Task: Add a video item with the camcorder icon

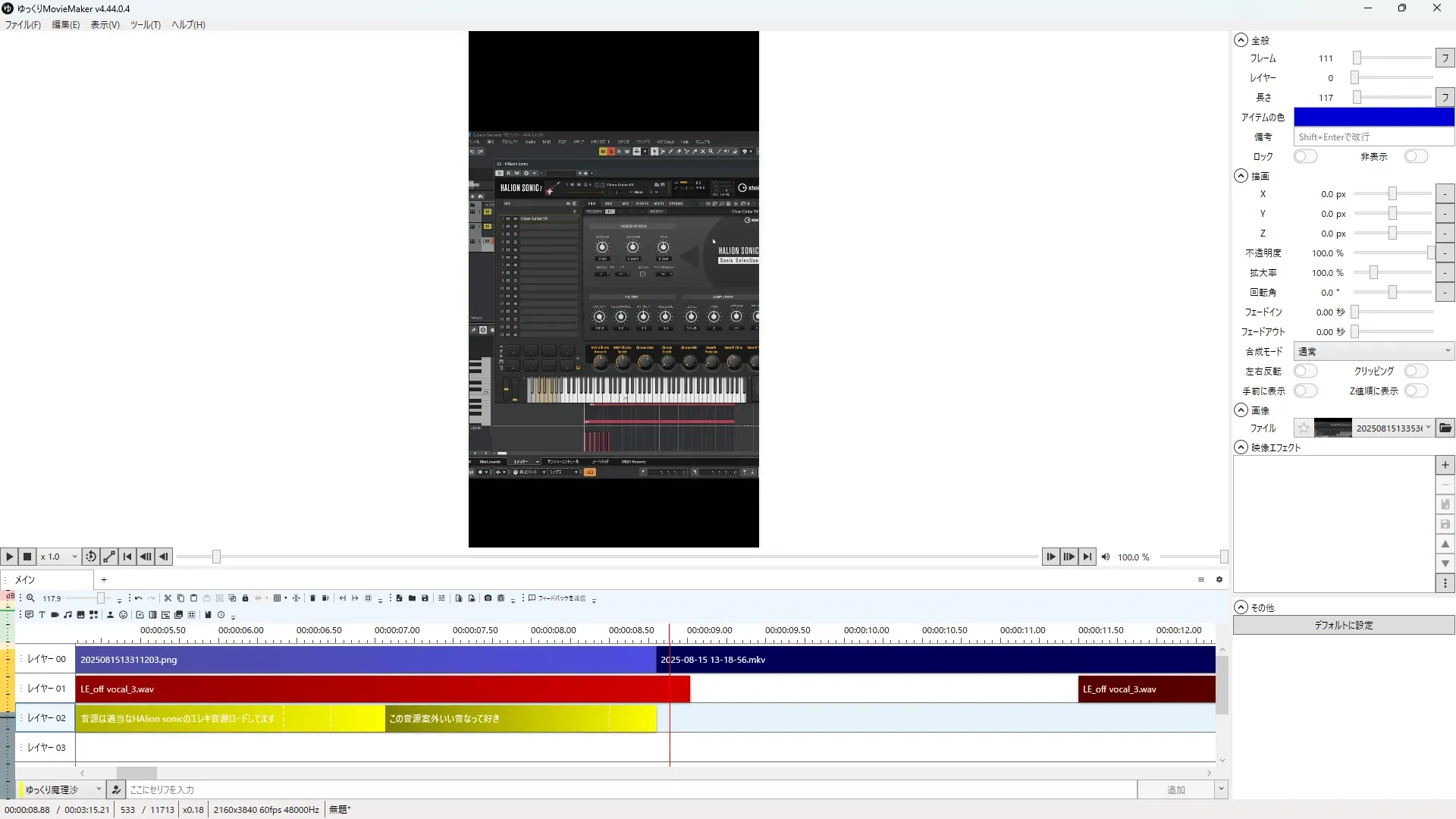Action: tap(55, 615)
